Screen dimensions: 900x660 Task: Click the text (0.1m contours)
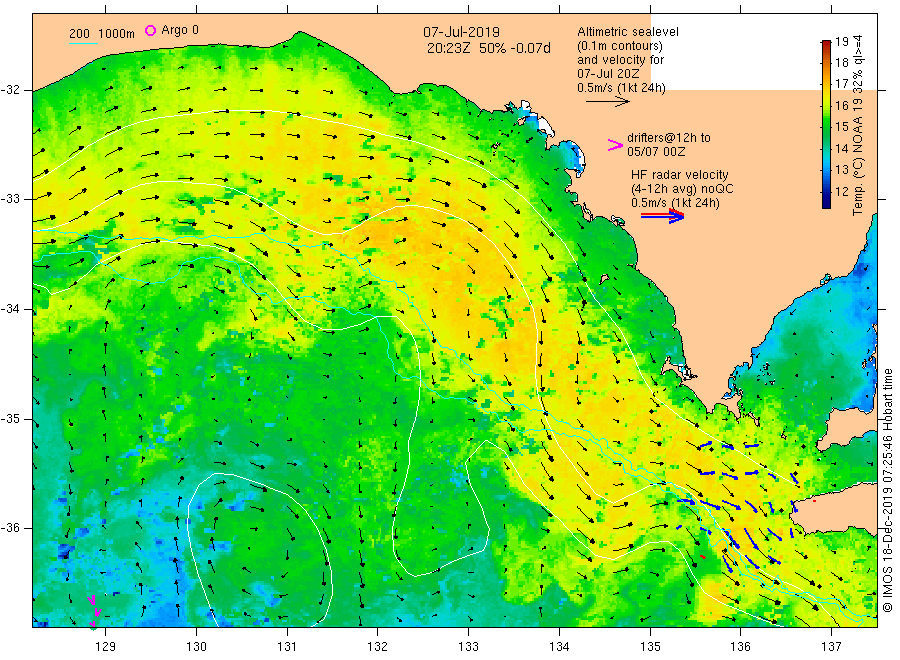[620, 46]
